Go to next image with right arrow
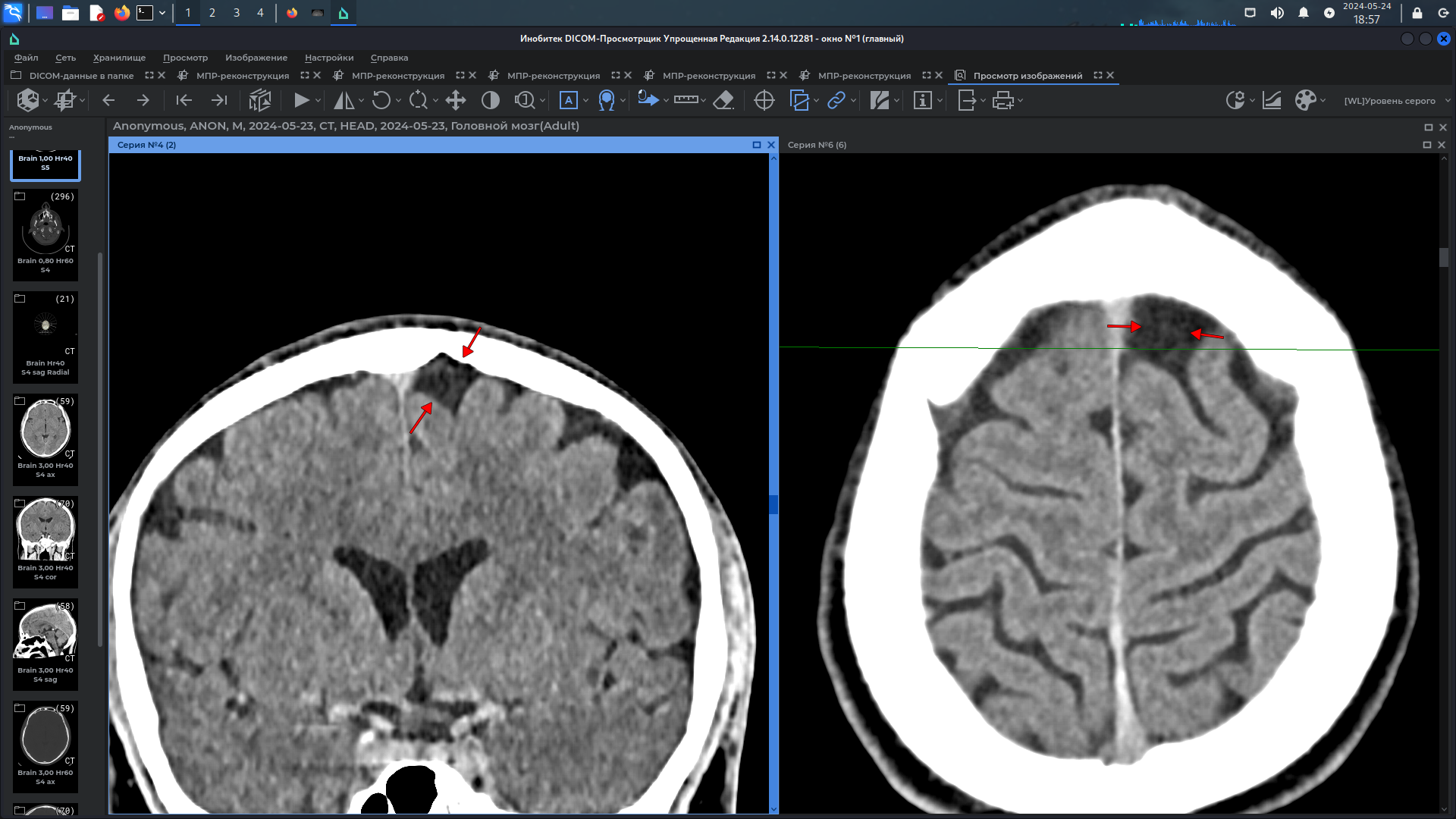The height and width of the screenshot is (819, 1456). click(x=143, y=100)
